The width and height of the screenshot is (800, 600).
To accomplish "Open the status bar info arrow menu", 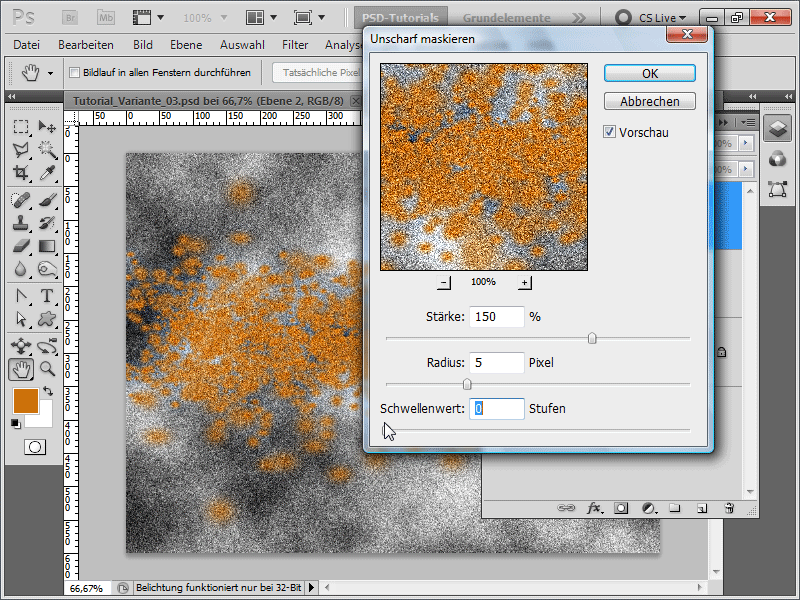I will pyautogui.click(x=311, y=588).
